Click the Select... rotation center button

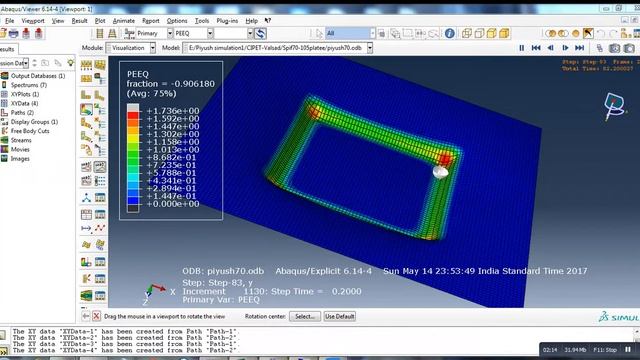[305, 316]
